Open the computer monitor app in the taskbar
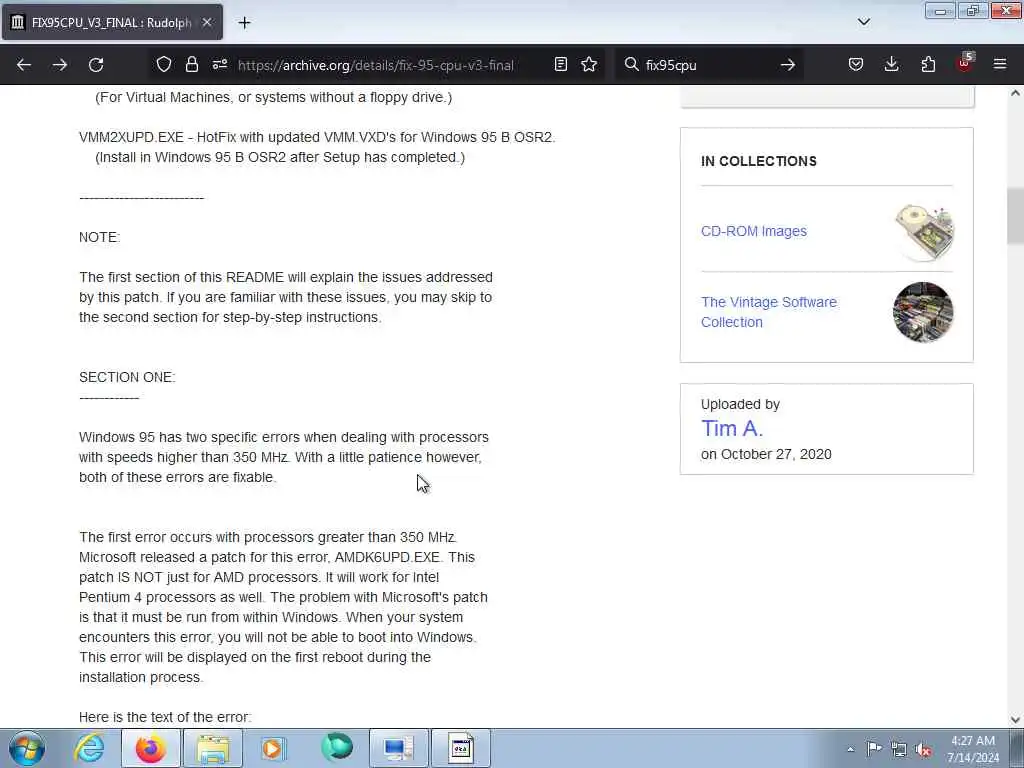The width and height of the screenshot is (1024, 768). click(x=399, y=748)
